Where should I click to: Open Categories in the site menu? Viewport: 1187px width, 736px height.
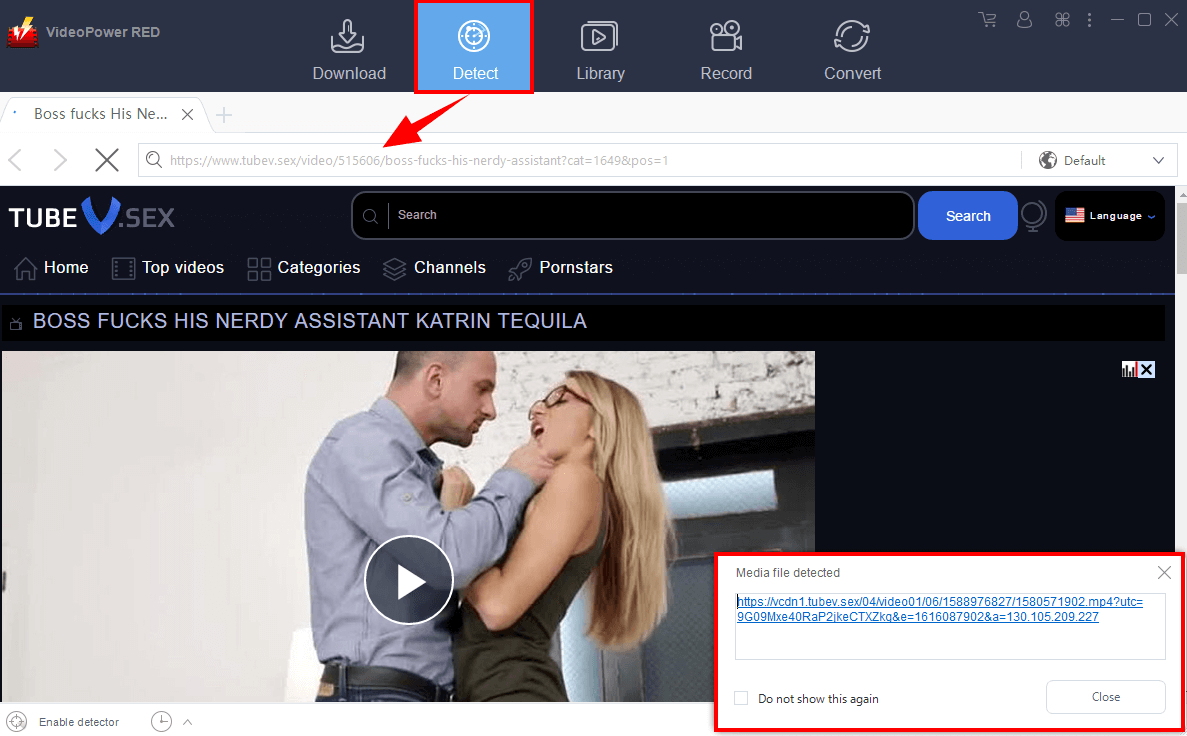click(x=304, y=268)
